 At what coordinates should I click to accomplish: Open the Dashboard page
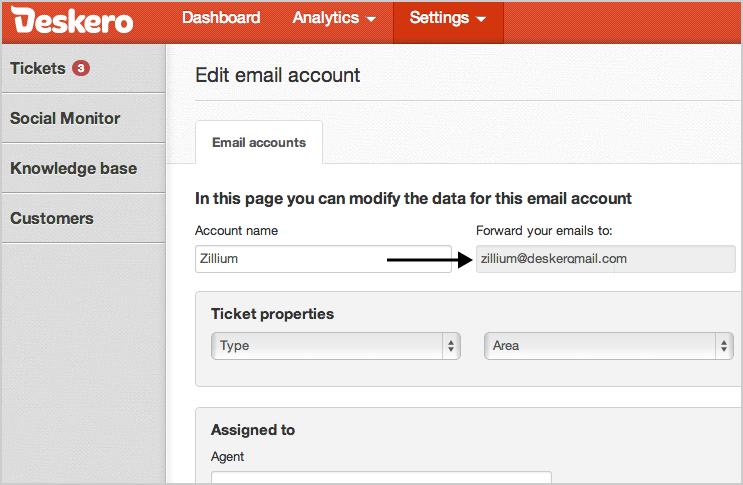(x=221, y=18)
